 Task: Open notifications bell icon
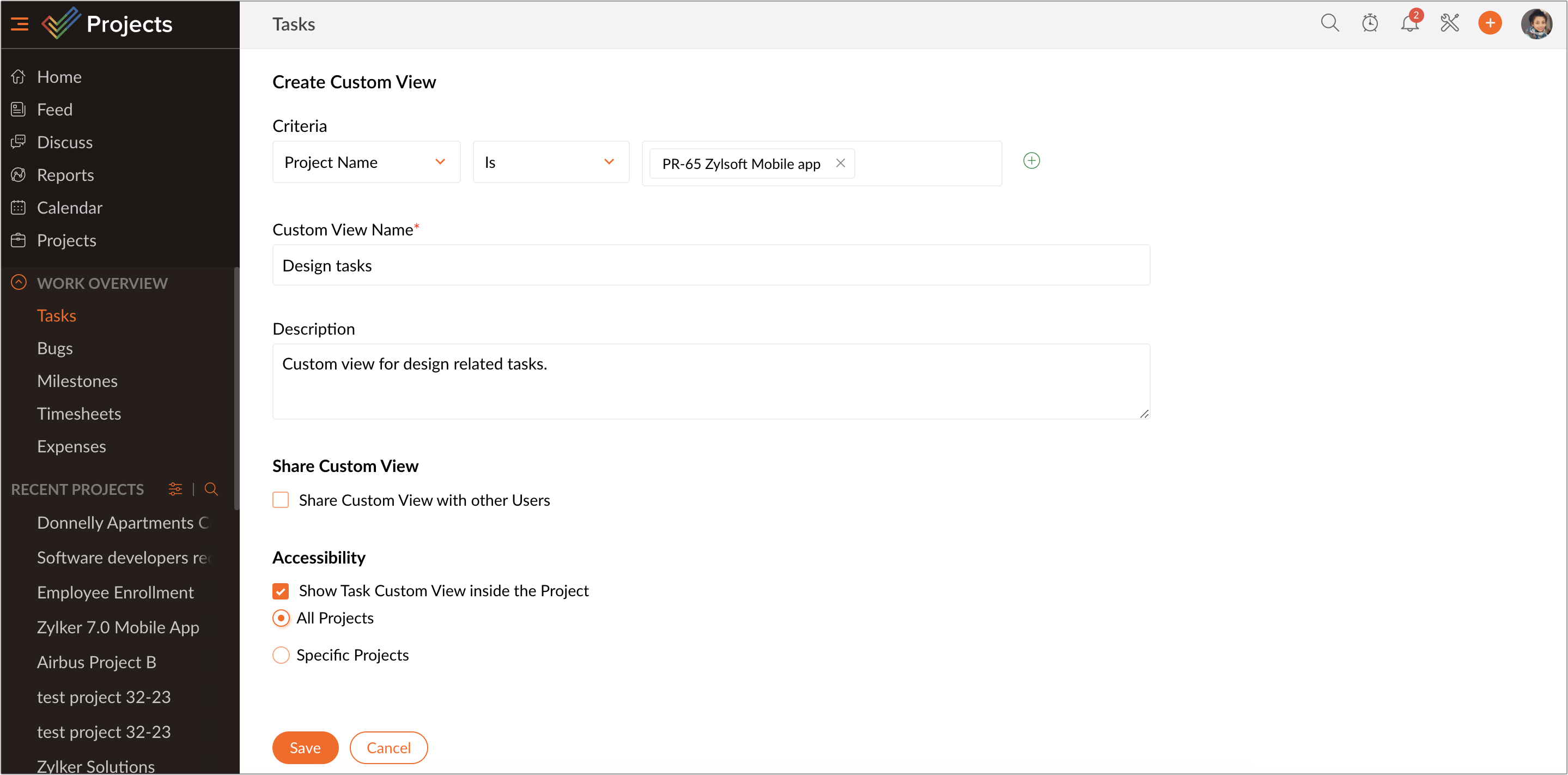tap(1409, 23)
